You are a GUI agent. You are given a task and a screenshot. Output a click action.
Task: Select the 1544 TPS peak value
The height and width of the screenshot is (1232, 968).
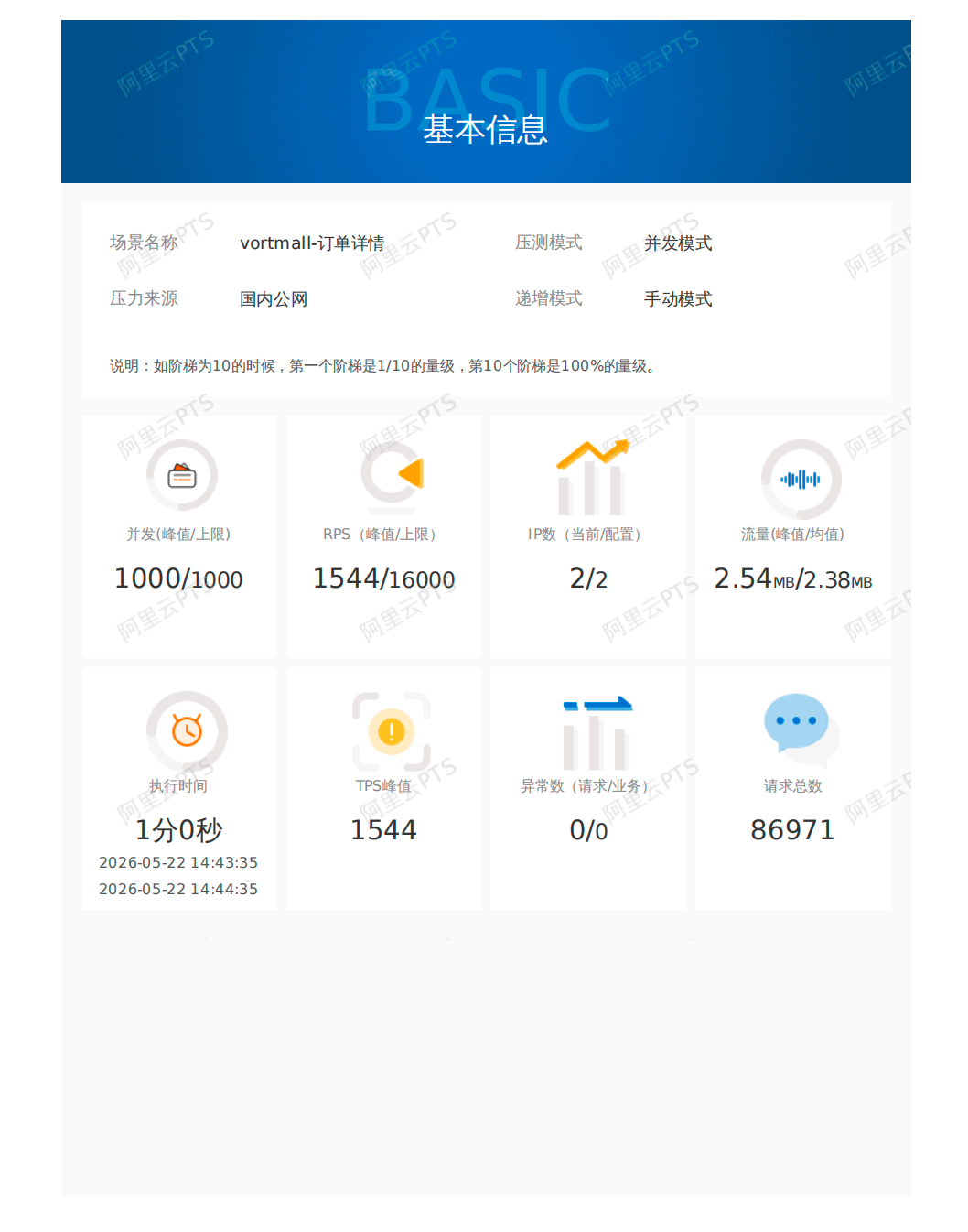tap(383, 830)
